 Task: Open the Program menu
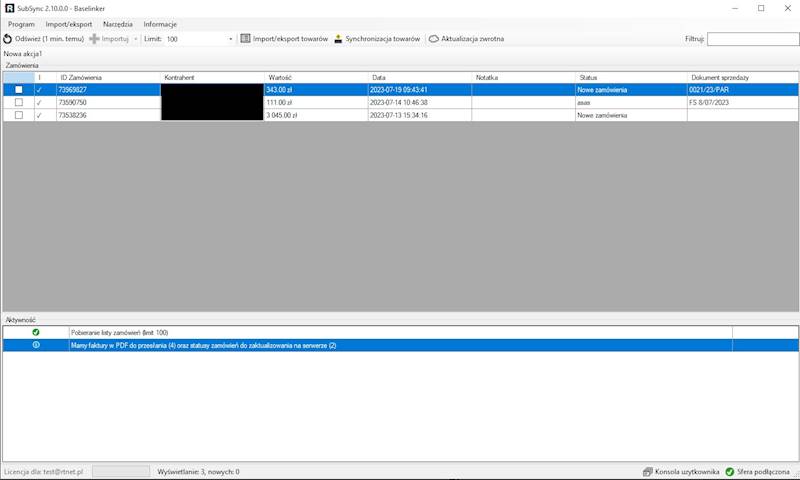point(21,24)
